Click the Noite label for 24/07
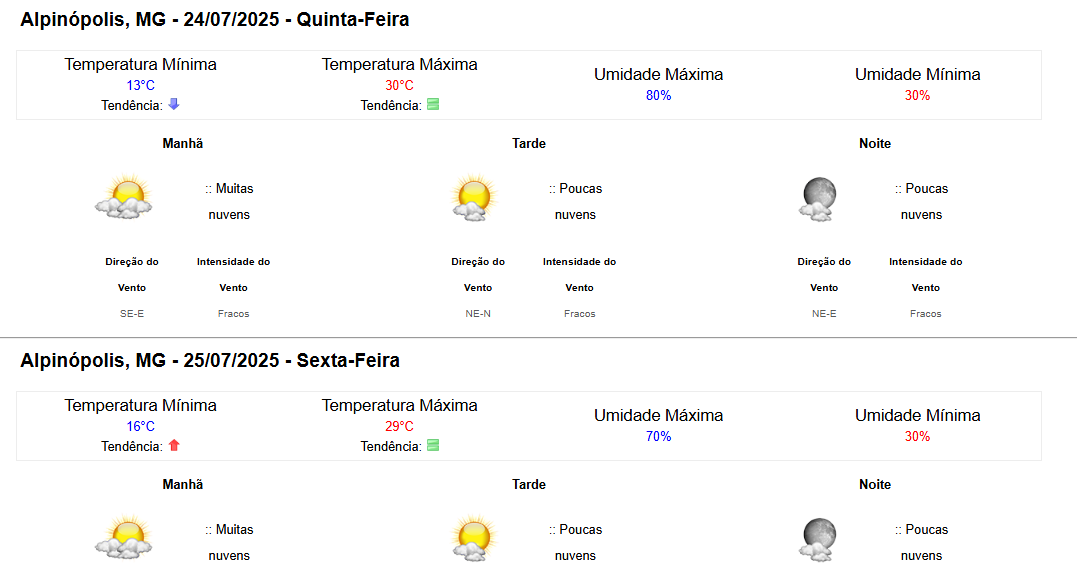The height and width of the screenshot is (566, 1077). [874, 144]
